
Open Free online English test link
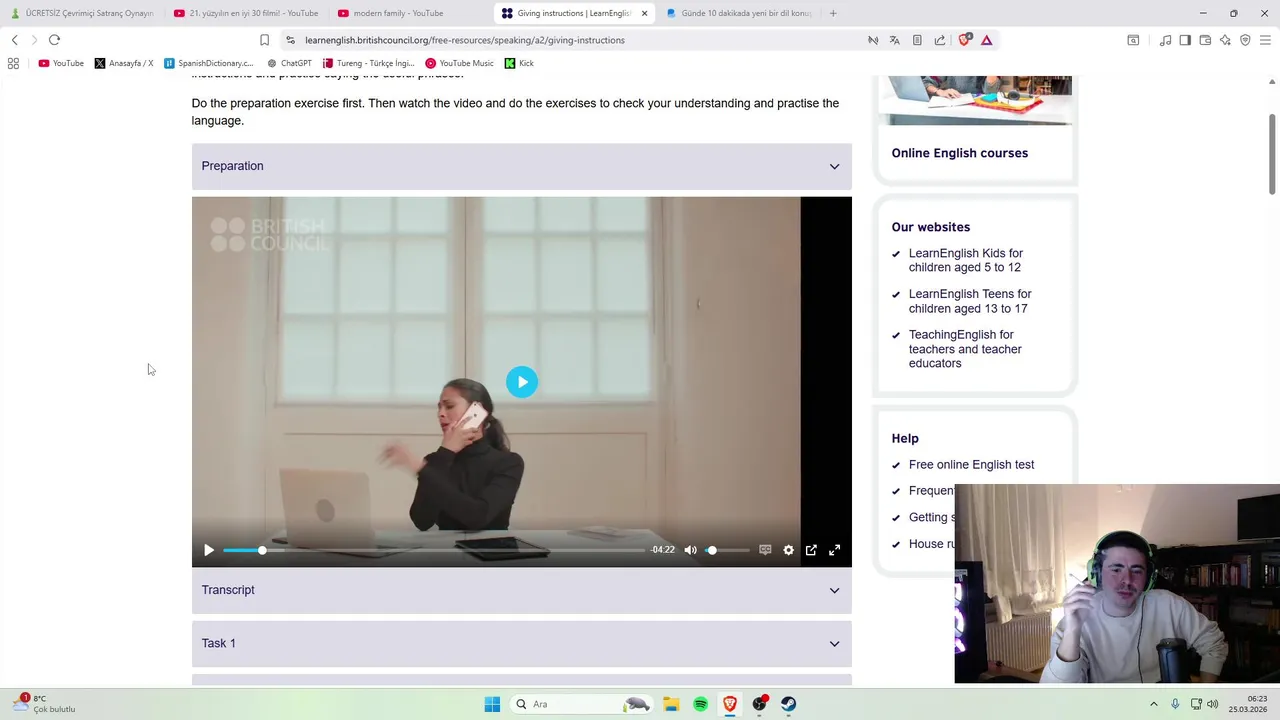point(971,465)
